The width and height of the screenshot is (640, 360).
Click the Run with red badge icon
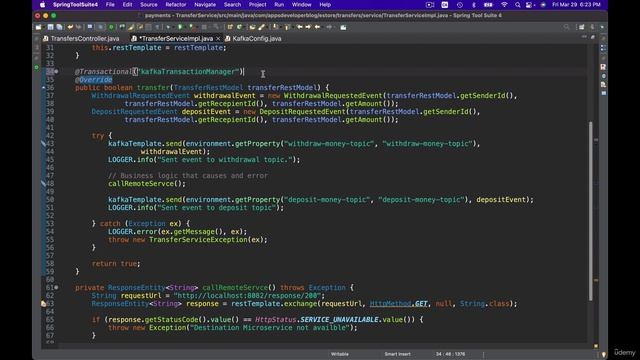click(191, 27)
